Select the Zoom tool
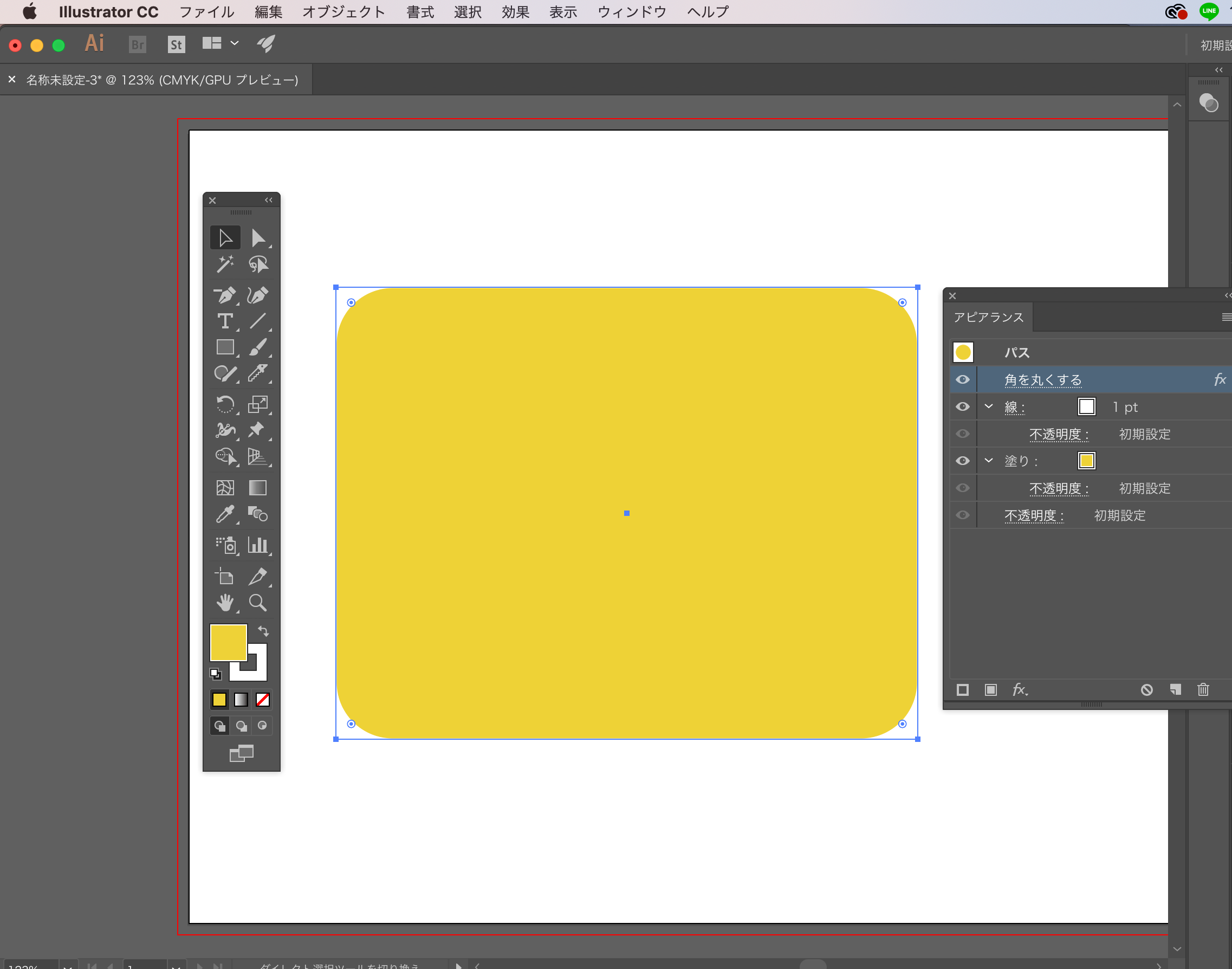1232x969 pixels. [x=257, y=603]
